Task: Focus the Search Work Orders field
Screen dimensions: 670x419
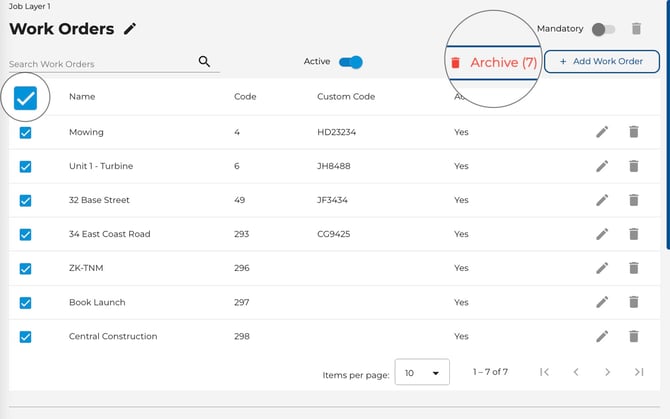Action: (x=100, y=64)
